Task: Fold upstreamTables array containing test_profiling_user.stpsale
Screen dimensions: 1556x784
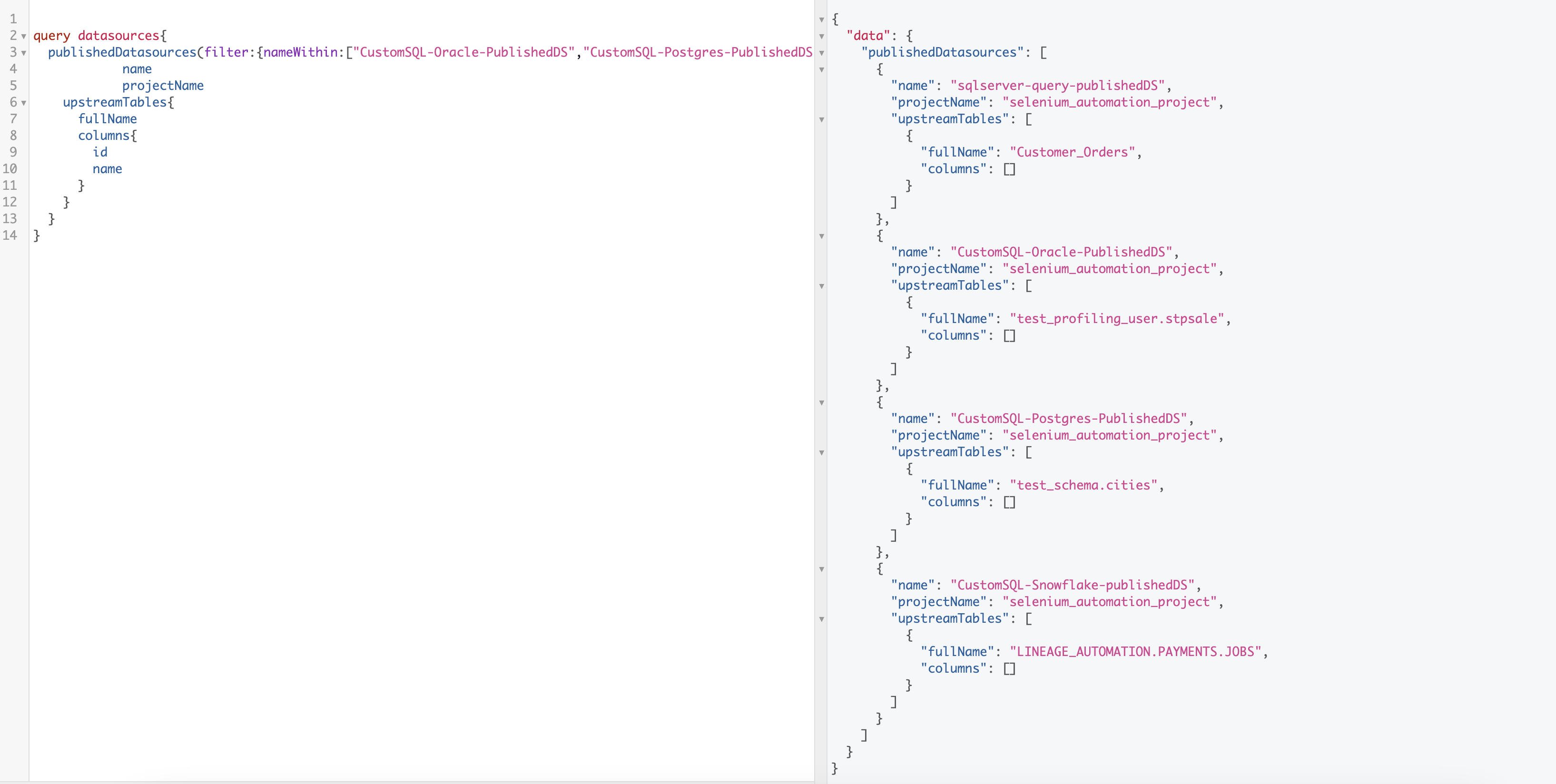Action: (x=821, y=286)
